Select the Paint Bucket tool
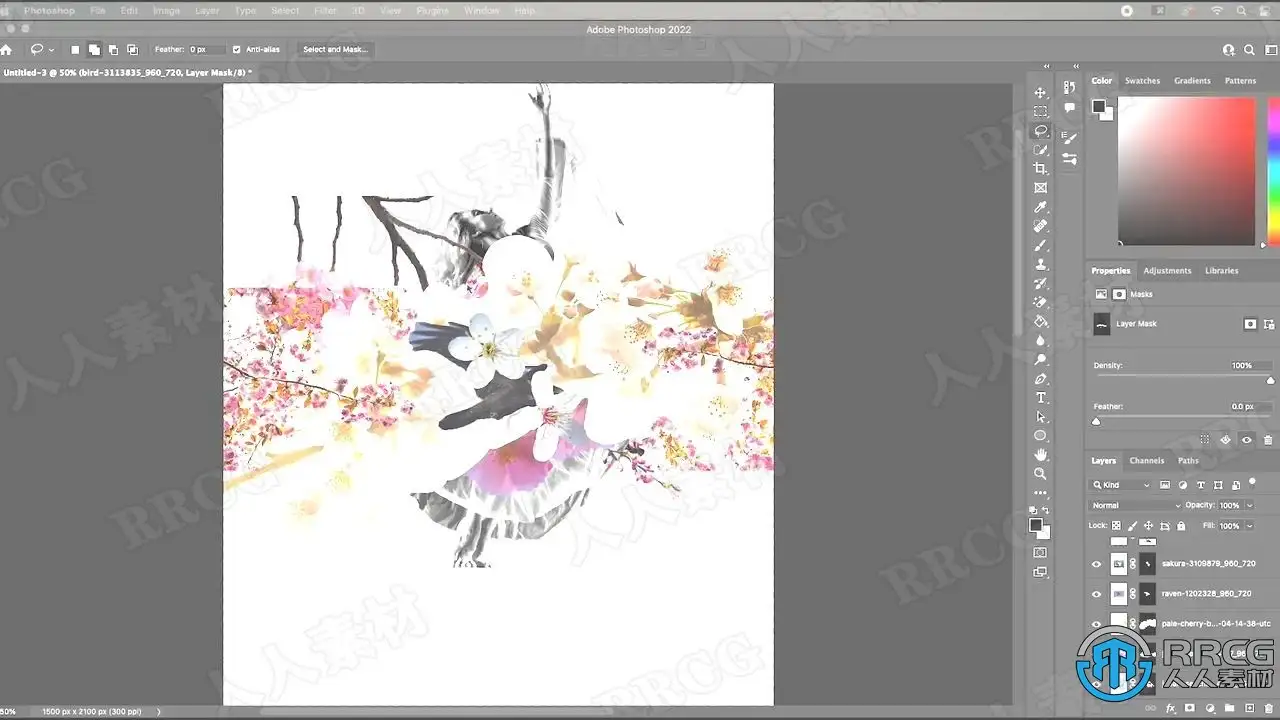The height and width of the screenshot is (720, 1280). coord(1041,321)
